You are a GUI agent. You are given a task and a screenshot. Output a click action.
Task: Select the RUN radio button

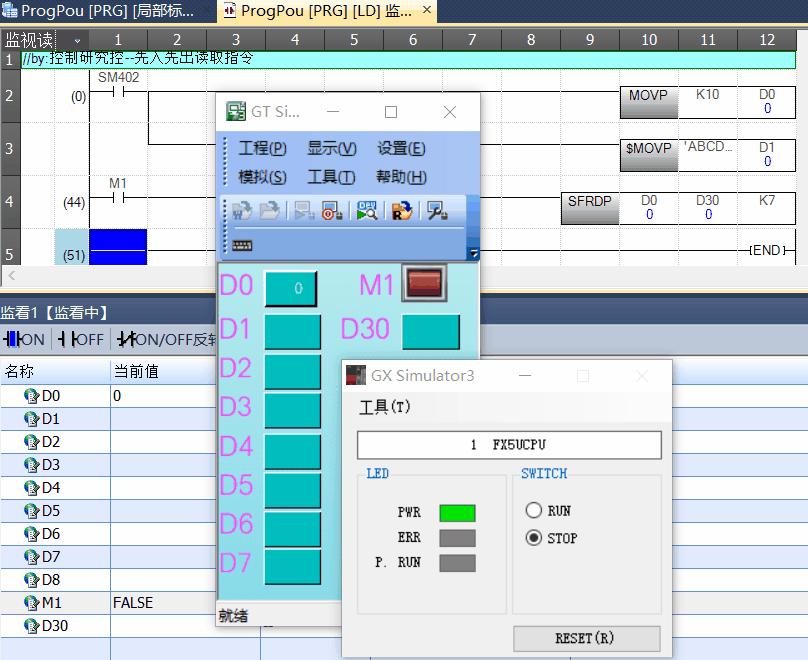pyautogui.click(x=537, y=510)
